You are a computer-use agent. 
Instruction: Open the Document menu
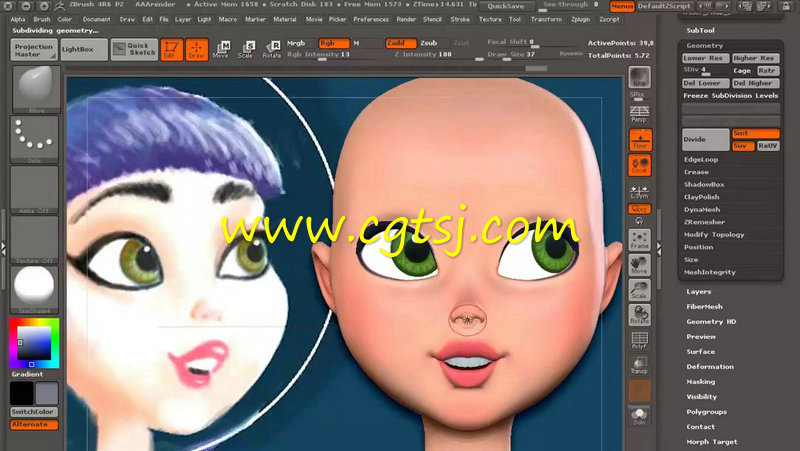(96, 19)
